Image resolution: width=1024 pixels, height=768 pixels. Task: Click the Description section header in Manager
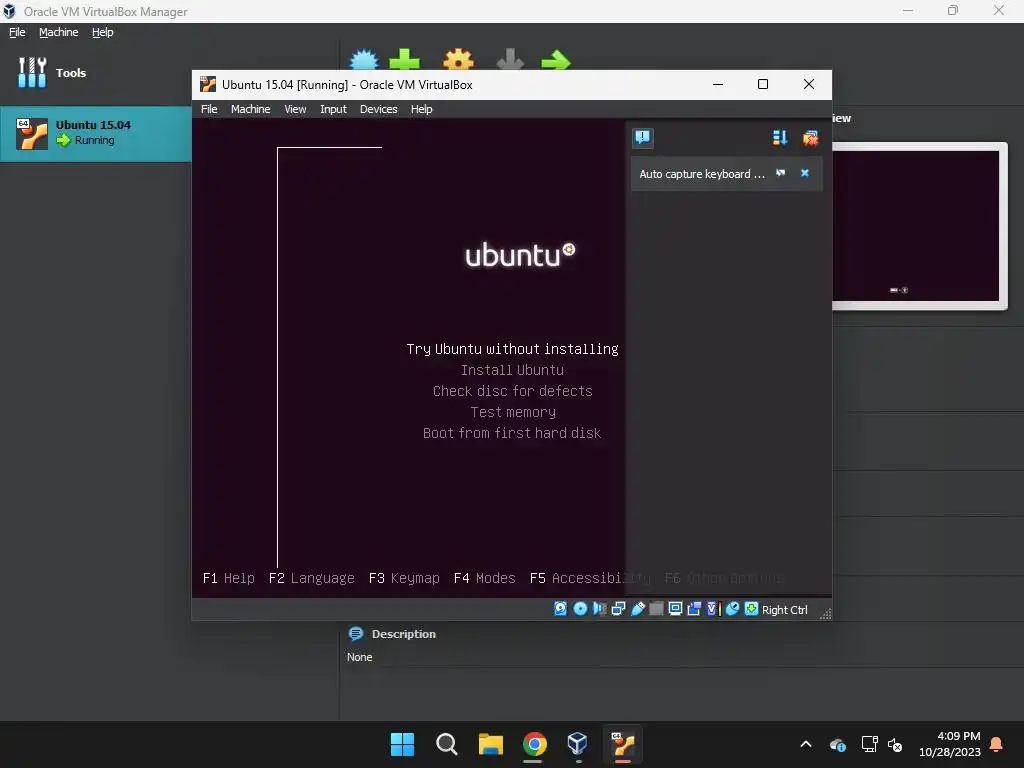point(392,633)
